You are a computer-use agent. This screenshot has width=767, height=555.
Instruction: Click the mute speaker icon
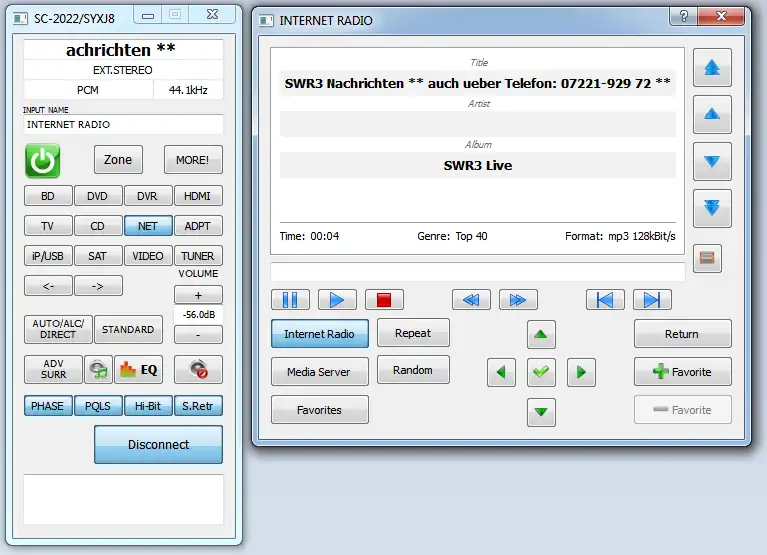point(199,369)
